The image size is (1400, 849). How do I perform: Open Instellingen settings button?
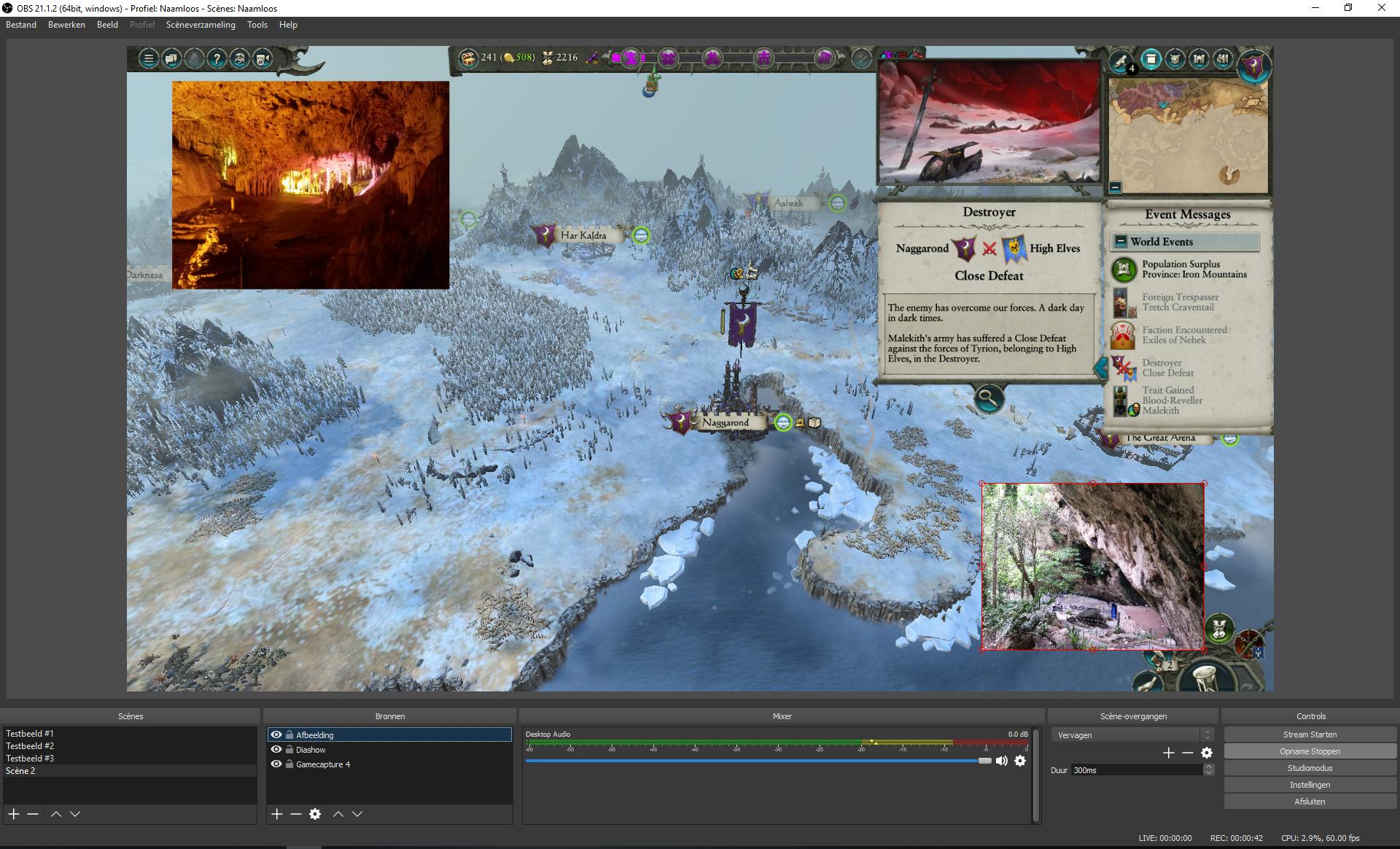click(1310, 785)
